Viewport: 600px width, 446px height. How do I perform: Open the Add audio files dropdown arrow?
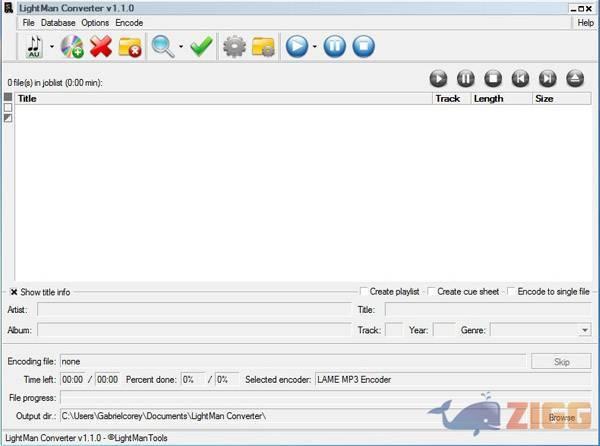pos(52,46)
